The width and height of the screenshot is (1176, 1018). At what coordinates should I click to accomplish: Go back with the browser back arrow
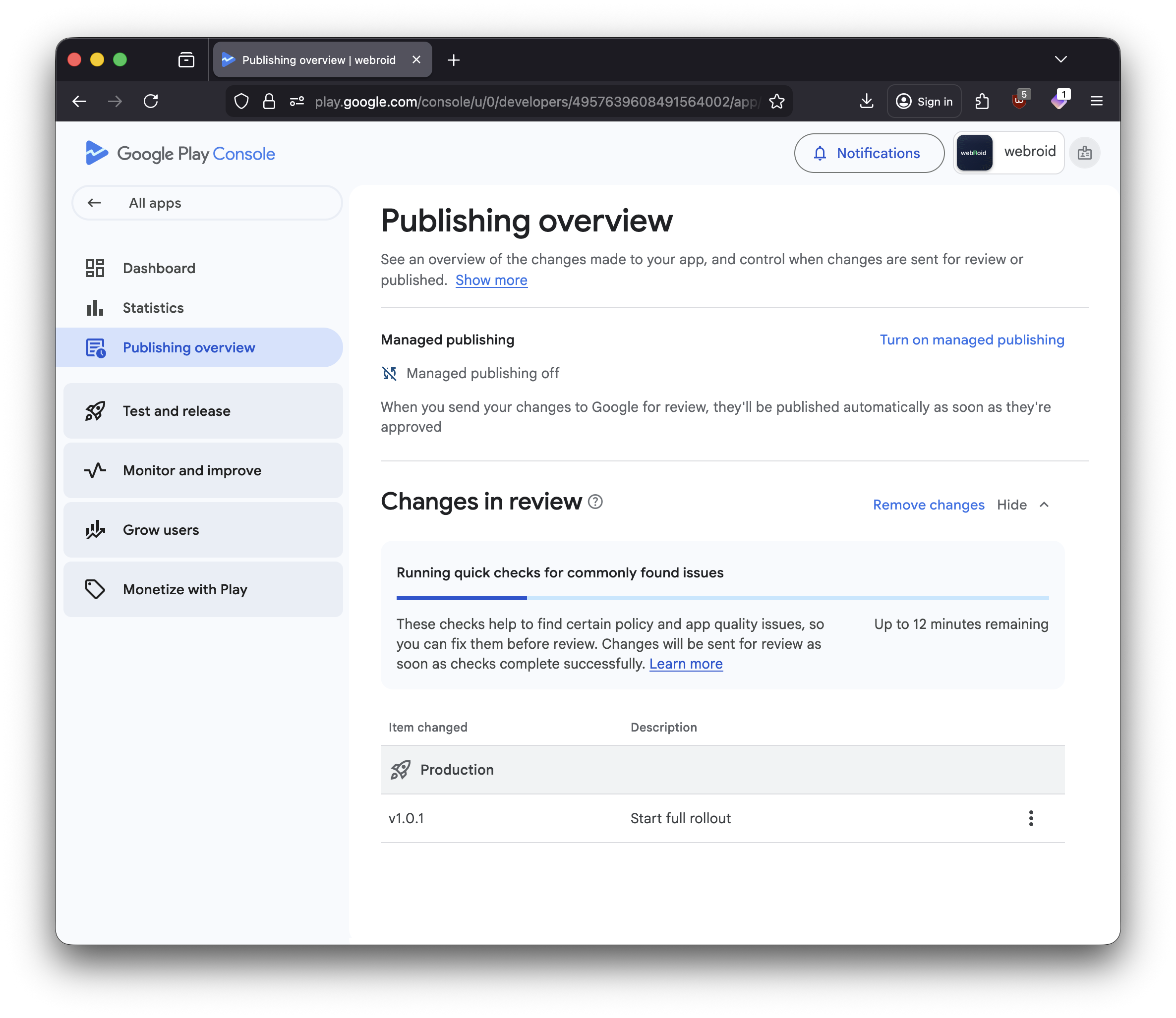pyautogui.click(x=79, y=101)
